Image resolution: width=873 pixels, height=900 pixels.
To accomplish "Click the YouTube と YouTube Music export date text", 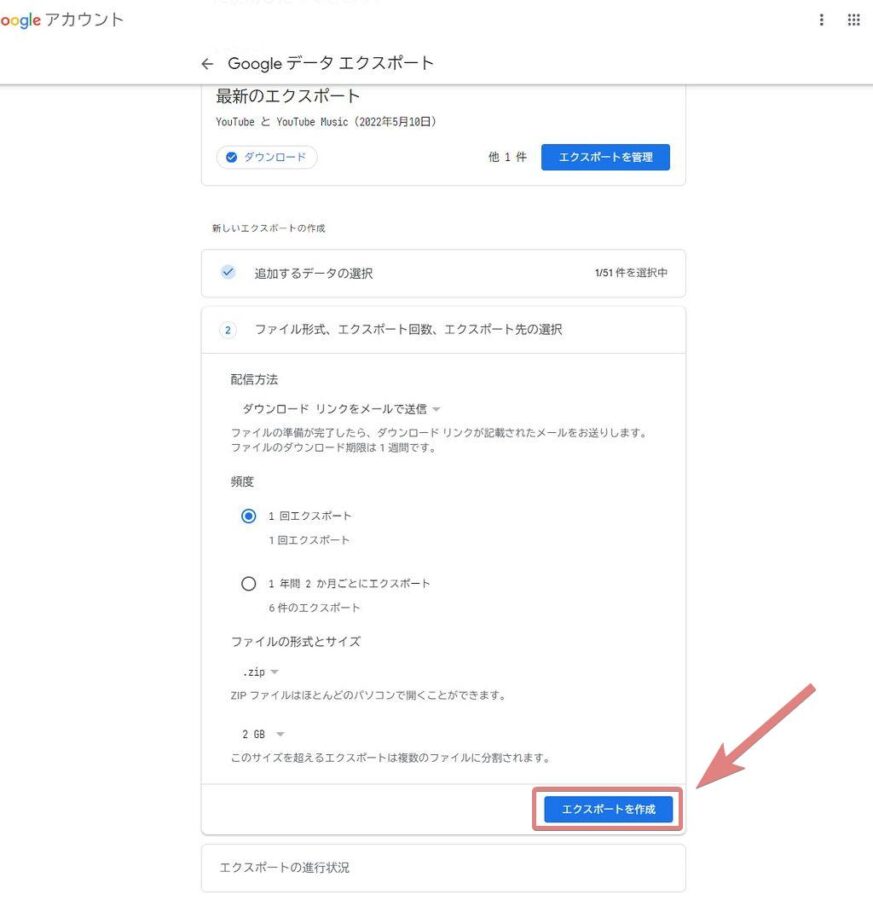I will click(325, 122).
